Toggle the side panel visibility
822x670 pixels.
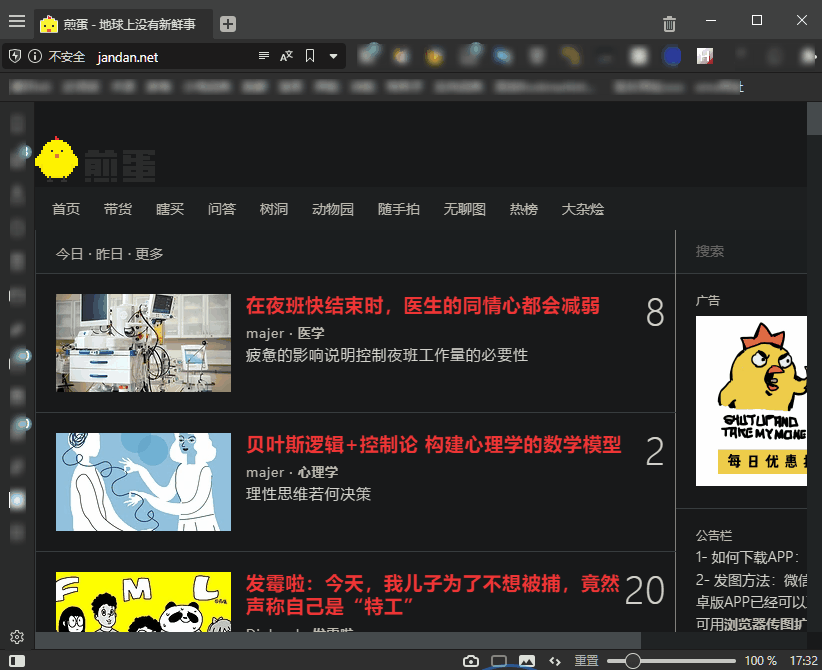click(x=17, y=661)
